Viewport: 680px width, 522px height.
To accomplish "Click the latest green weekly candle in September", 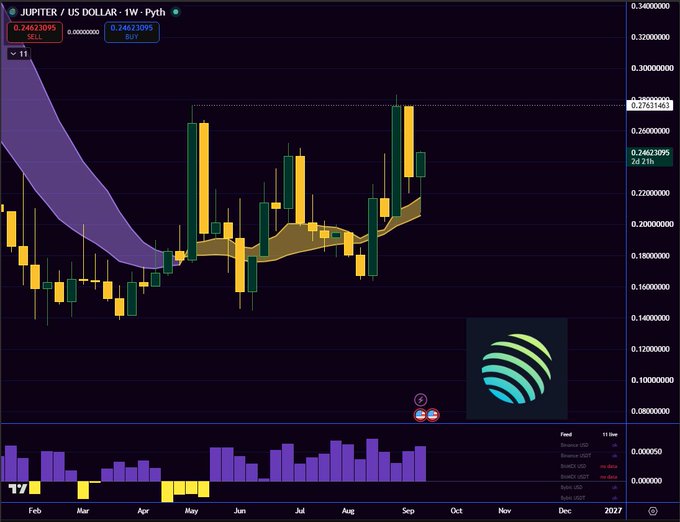I will (x=421, y=164).
